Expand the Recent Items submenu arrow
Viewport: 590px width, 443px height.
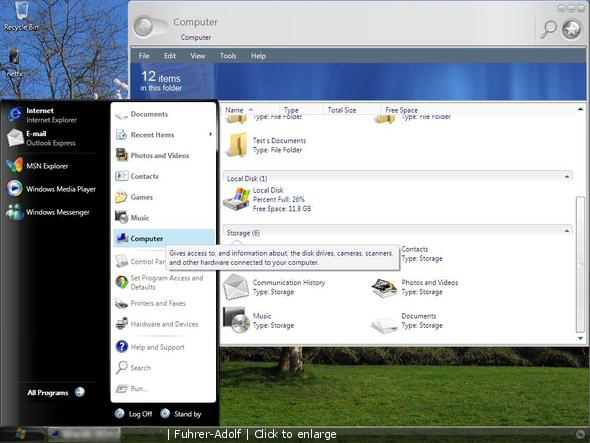click(210, 134)
